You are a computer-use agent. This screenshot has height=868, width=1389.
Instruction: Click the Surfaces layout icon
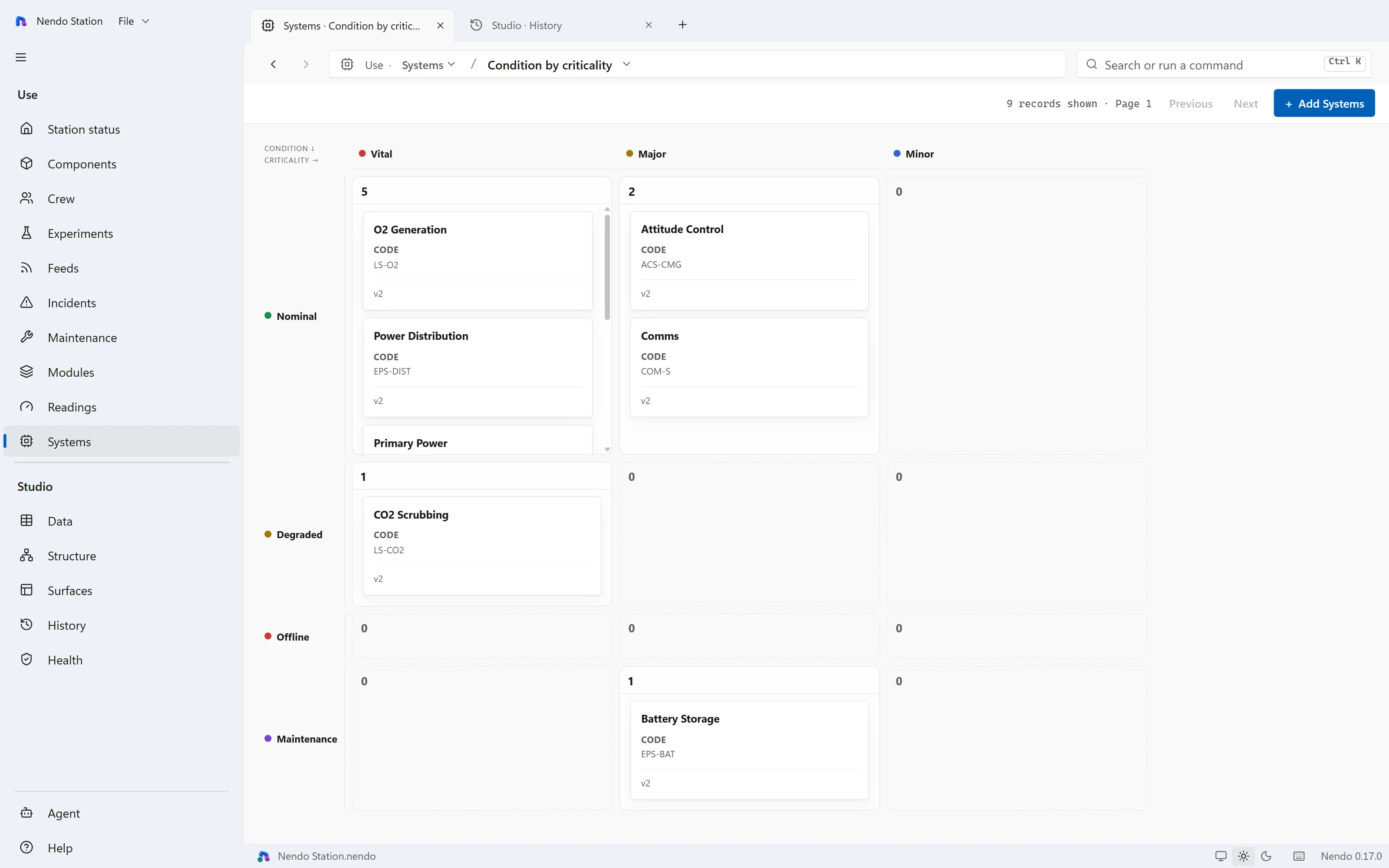click(26, 590)
